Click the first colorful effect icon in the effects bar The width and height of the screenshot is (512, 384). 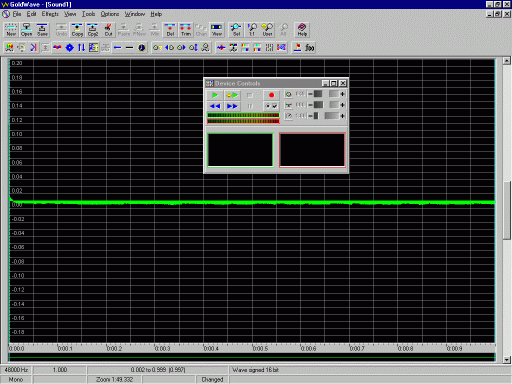(x=9, y=48)
